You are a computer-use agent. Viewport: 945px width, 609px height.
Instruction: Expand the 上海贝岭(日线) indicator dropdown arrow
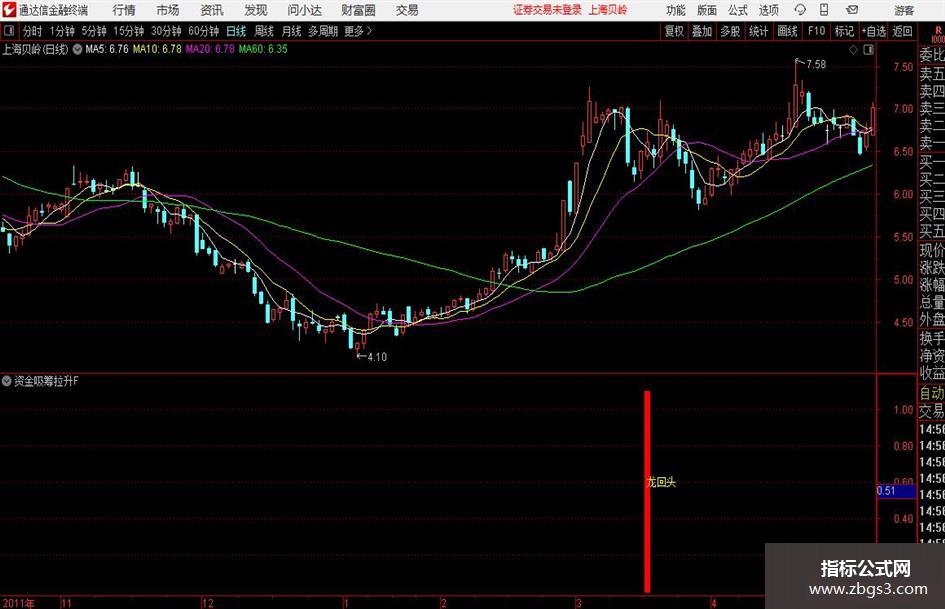click(x=78, y=49)
